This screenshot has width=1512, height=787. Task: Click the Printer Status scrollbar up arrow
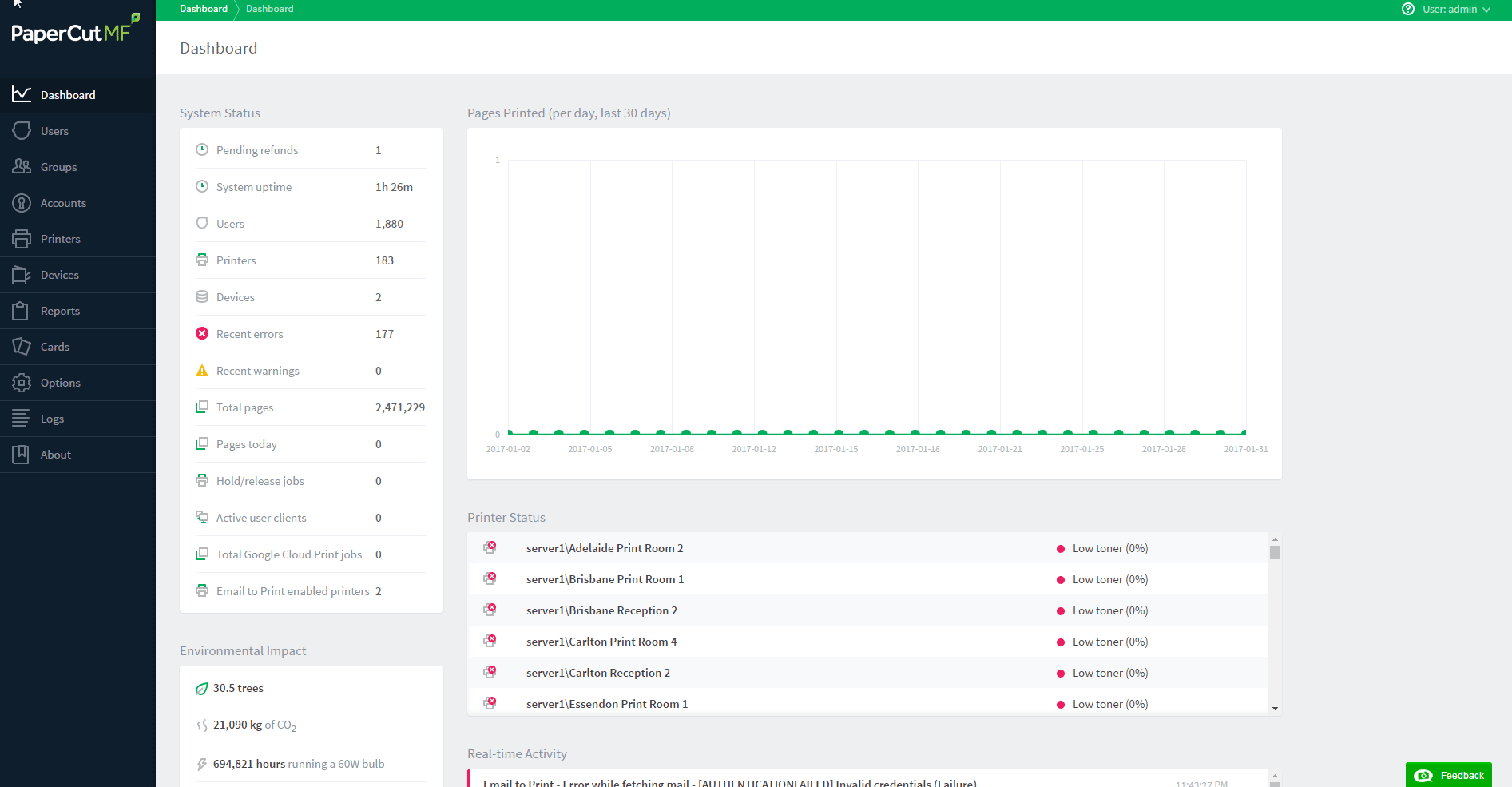[x=1275, y=539]
